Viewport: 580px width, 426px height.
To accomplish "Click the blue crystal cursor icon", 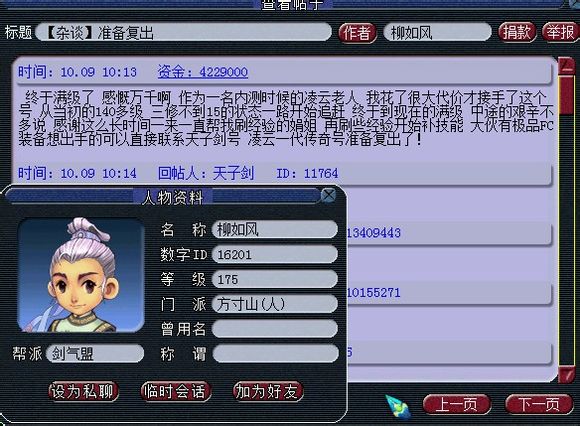I will (x=398, y=406).
